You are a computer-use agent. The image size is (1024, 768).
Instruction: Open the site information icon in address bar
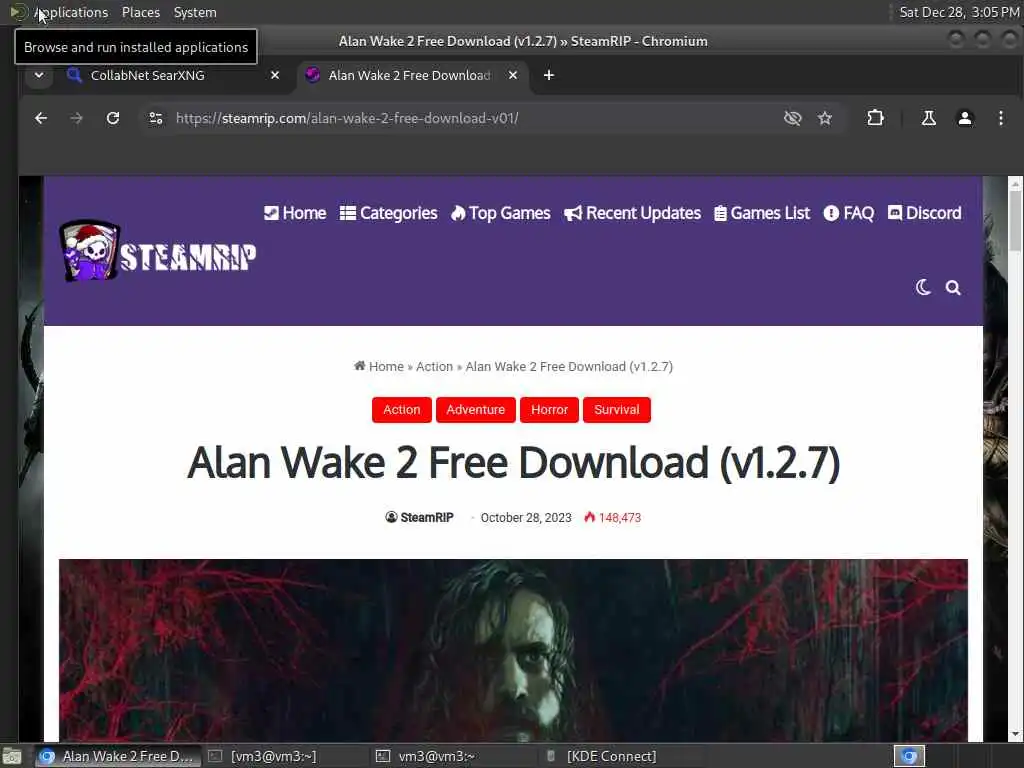(x=156, y=118)
